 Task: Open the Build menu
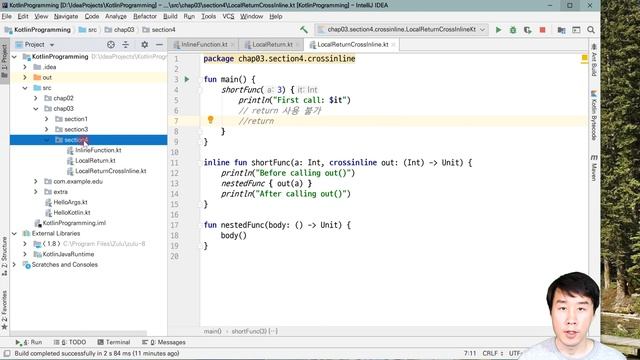click(170, 16)
